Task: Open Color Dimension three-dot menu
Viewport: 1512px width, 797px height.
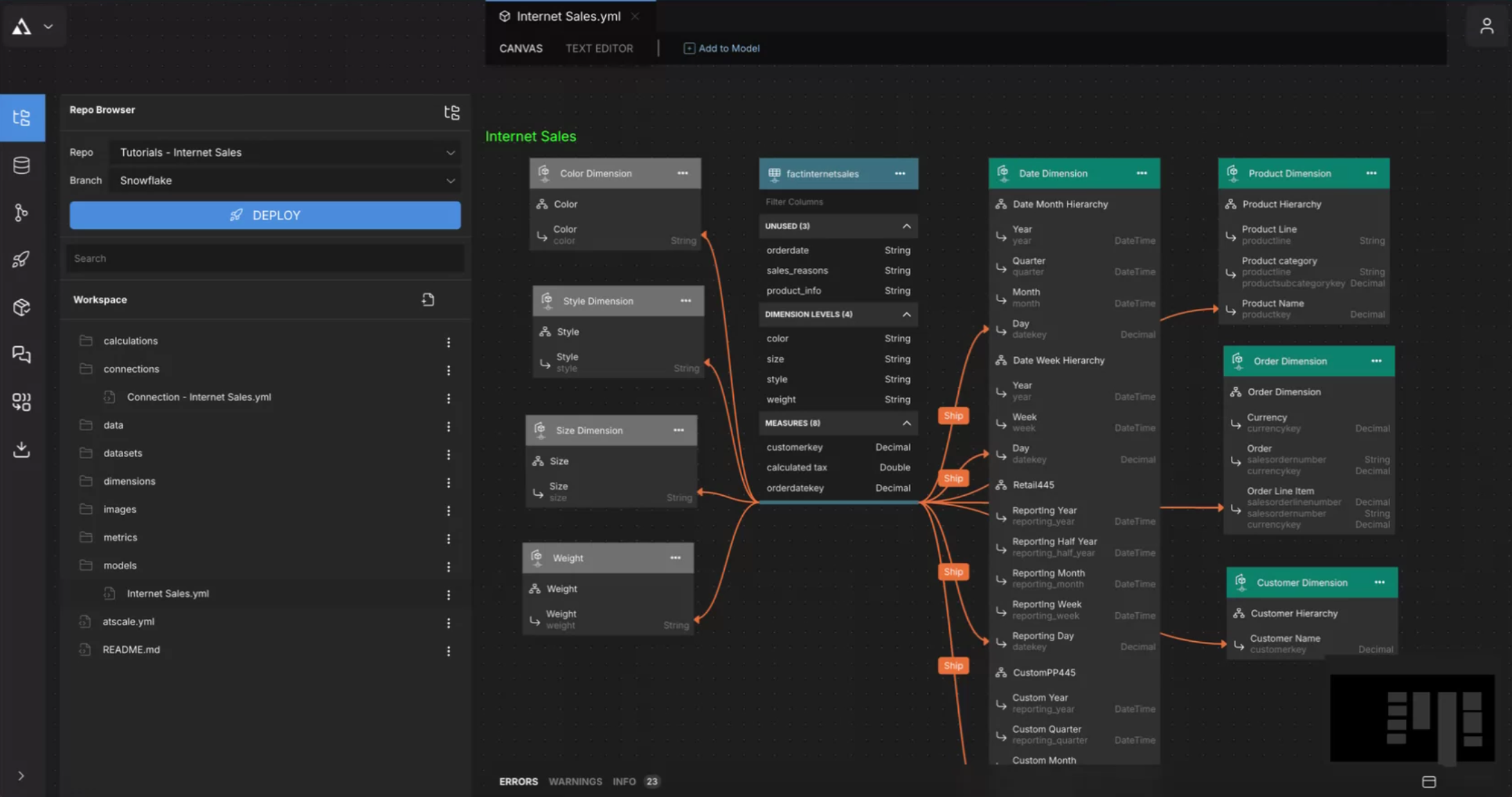Action: (x=683, y=173)
